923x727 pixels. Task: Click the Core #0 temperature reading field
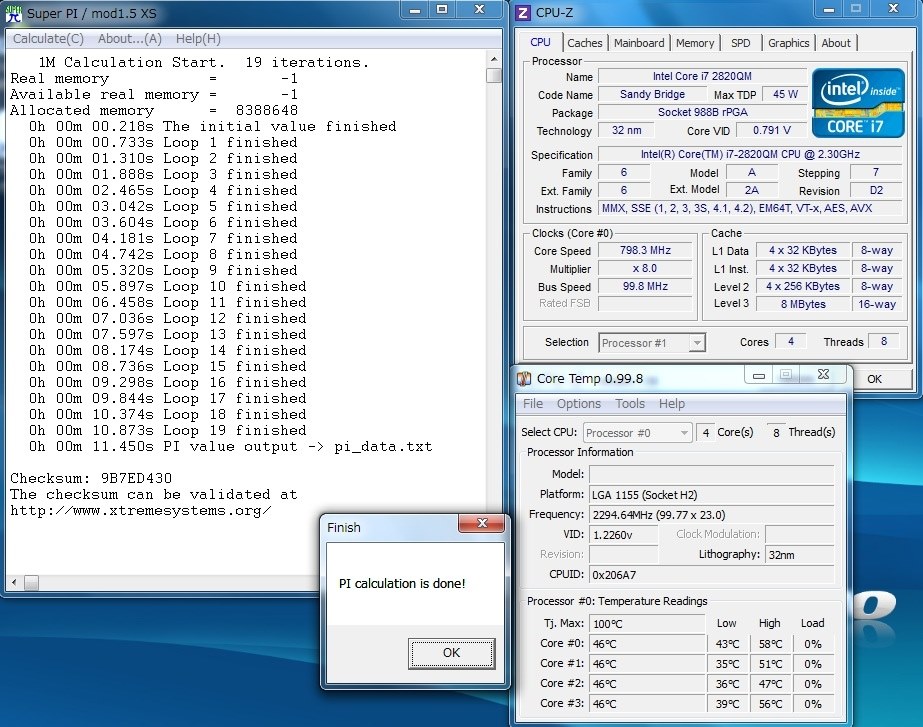click(647, 644)
